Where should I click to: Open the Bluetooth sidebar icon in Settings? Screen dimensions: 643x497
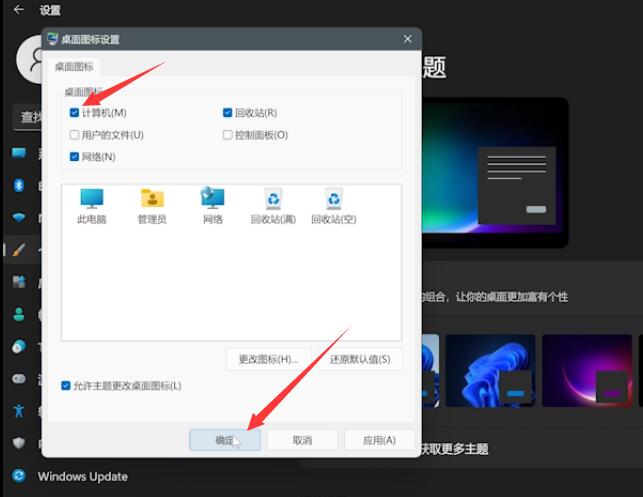click(x=19, y=185)
